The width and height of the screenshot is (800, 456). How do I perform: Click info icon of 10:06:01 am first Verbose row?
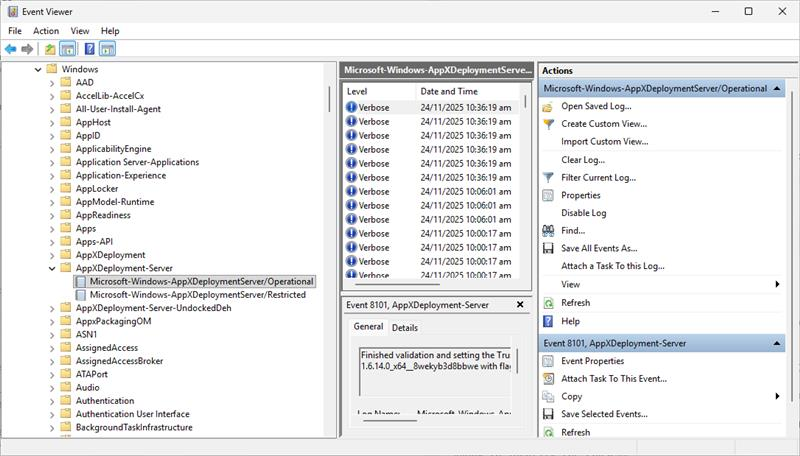tap(351, 191)
